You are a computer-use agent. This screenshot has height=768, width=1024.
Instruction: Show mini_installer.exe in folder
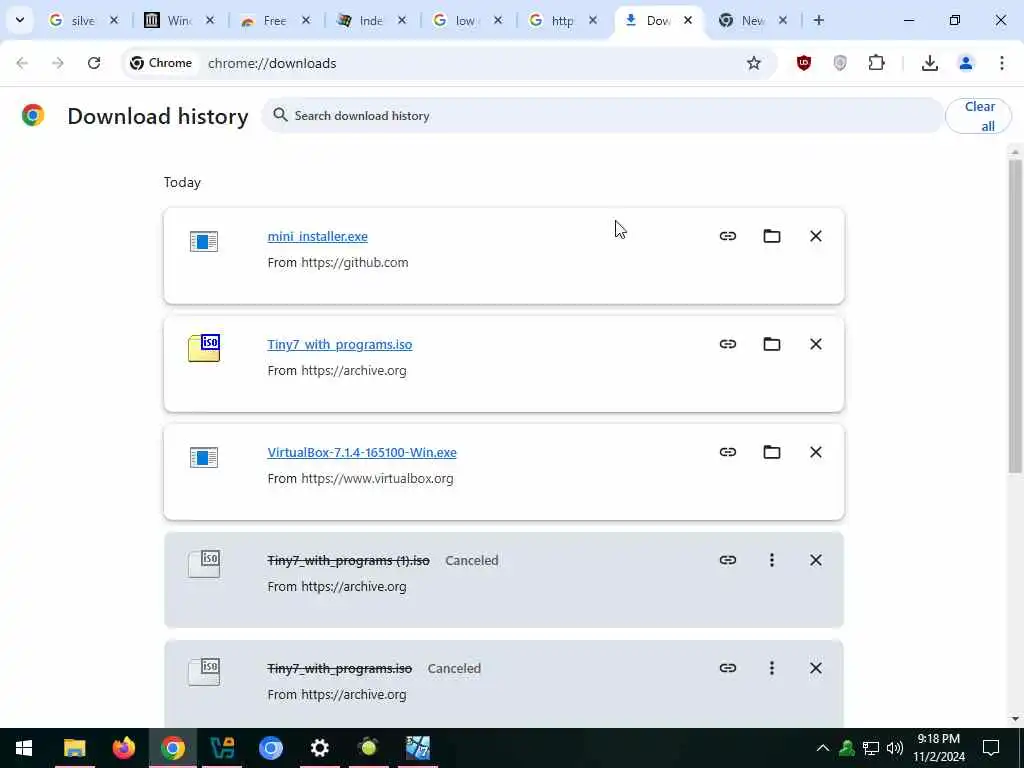772,236
